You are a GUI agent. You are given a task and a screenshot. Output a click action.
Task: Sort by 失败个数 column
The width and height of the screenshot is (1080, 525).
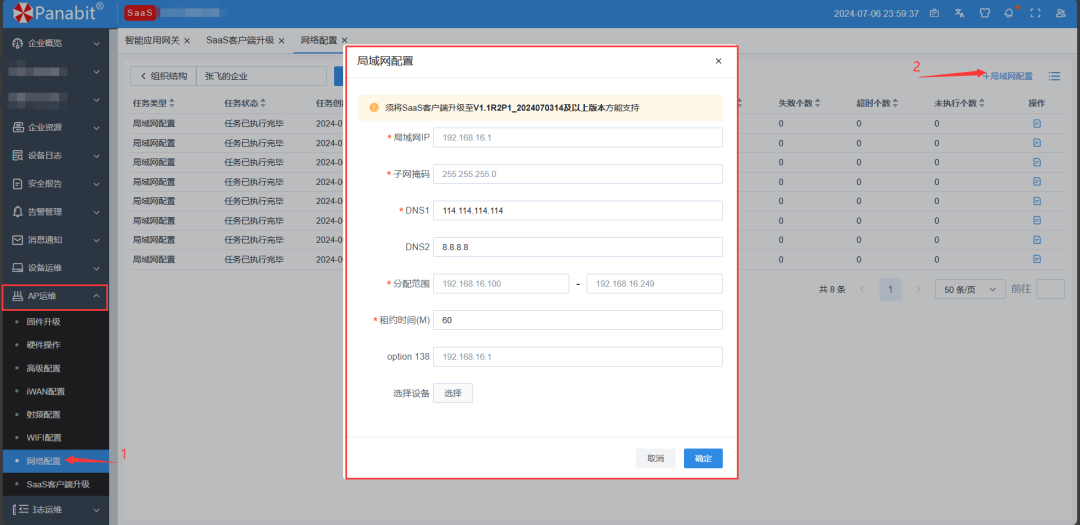pos(817,103)
